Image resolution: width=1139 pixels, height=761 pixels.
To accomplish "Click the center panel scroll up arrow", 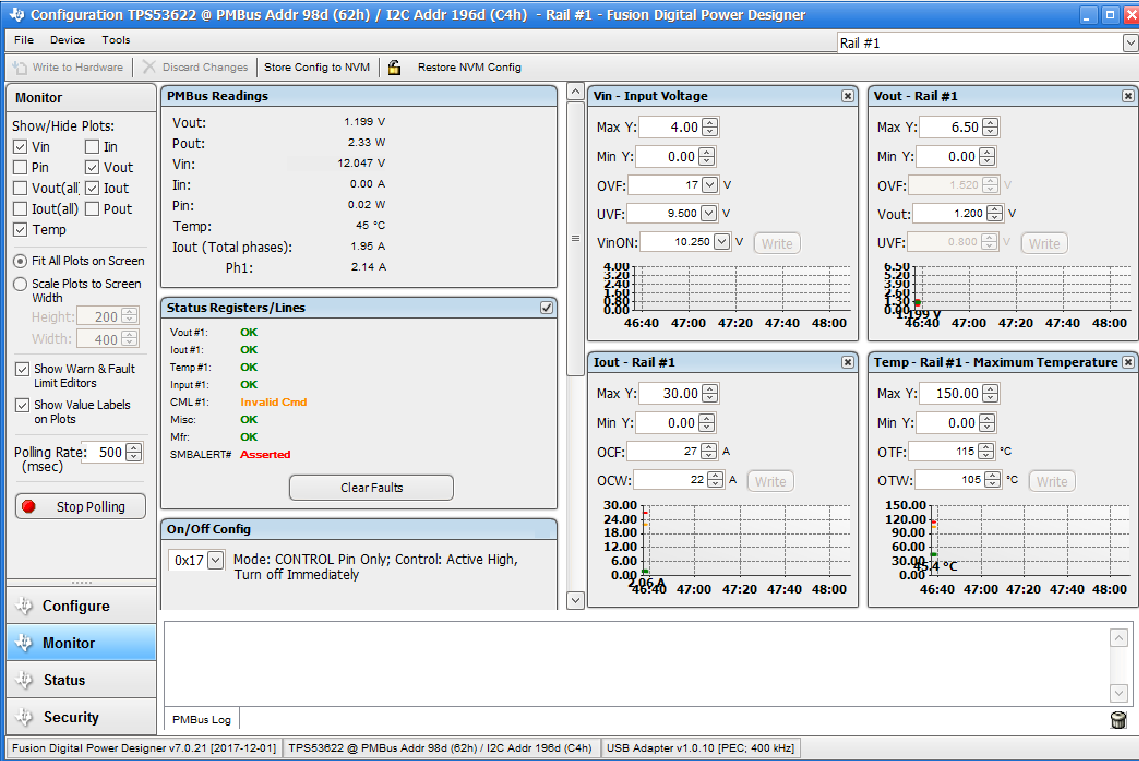I will pyautogui.click(x=575, y=92).
